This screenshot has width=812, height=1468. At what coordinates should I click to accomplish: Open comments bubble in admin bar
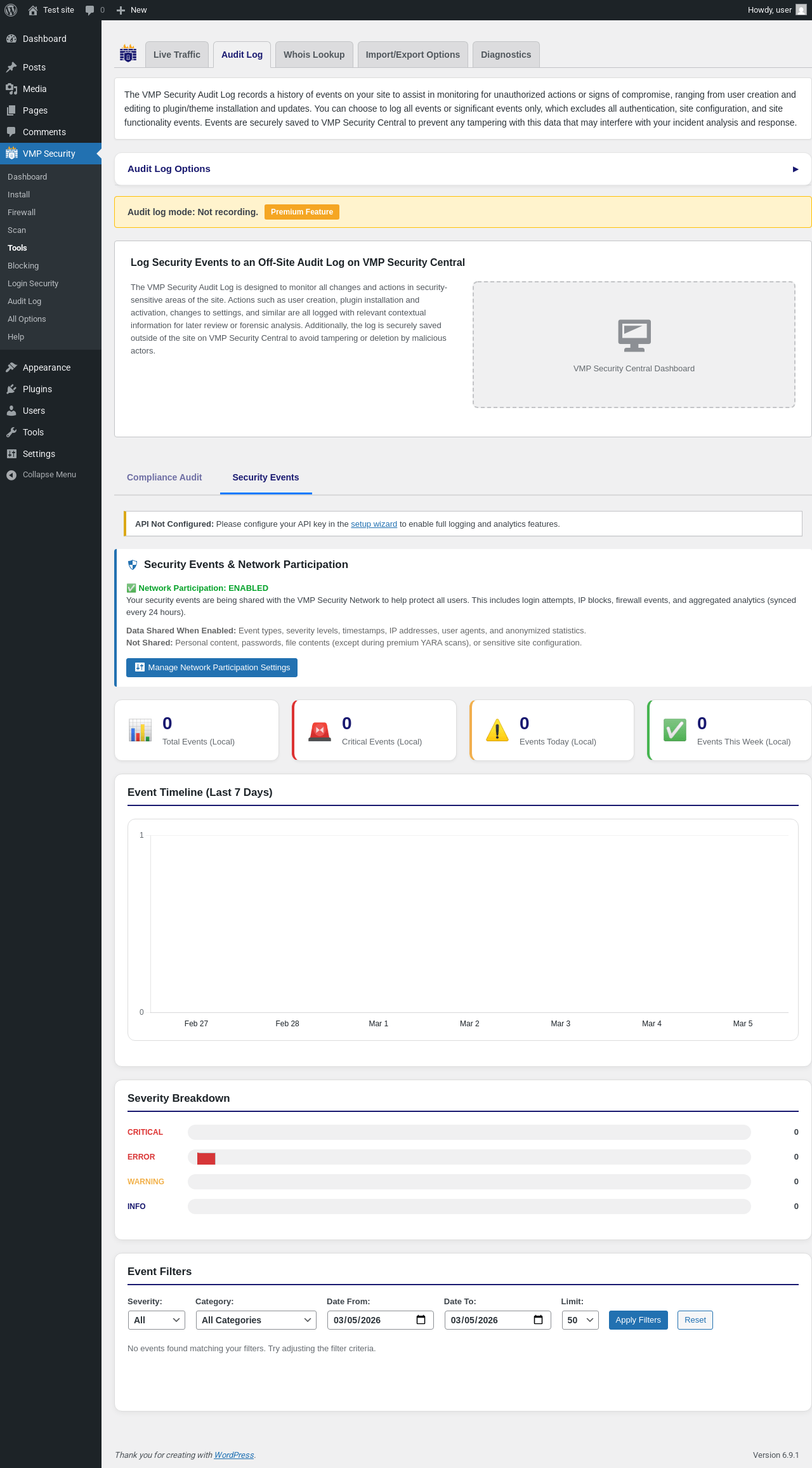coord(90,10)
